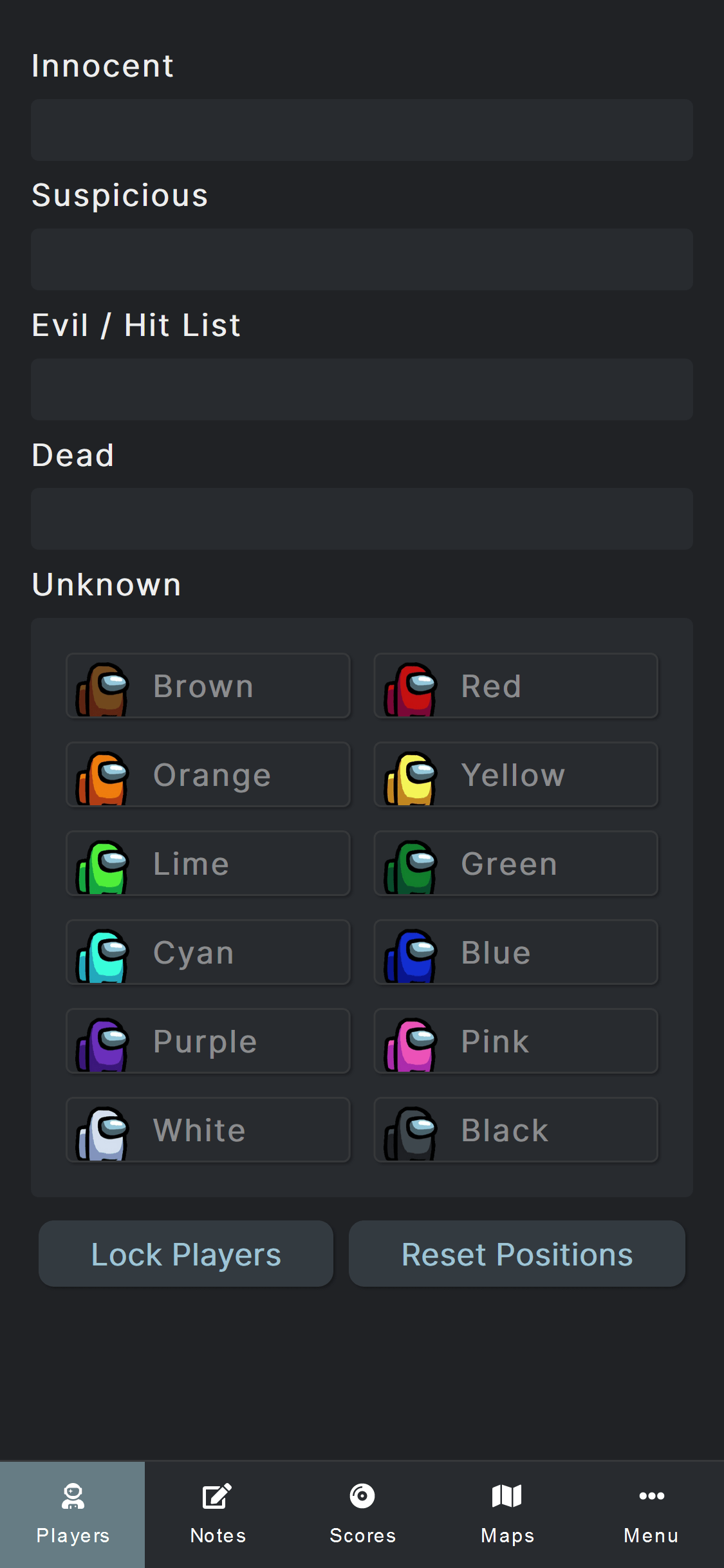Select the Blue player card label
The width and height of the screenshot is (724, 1568).
pos(496,953)
